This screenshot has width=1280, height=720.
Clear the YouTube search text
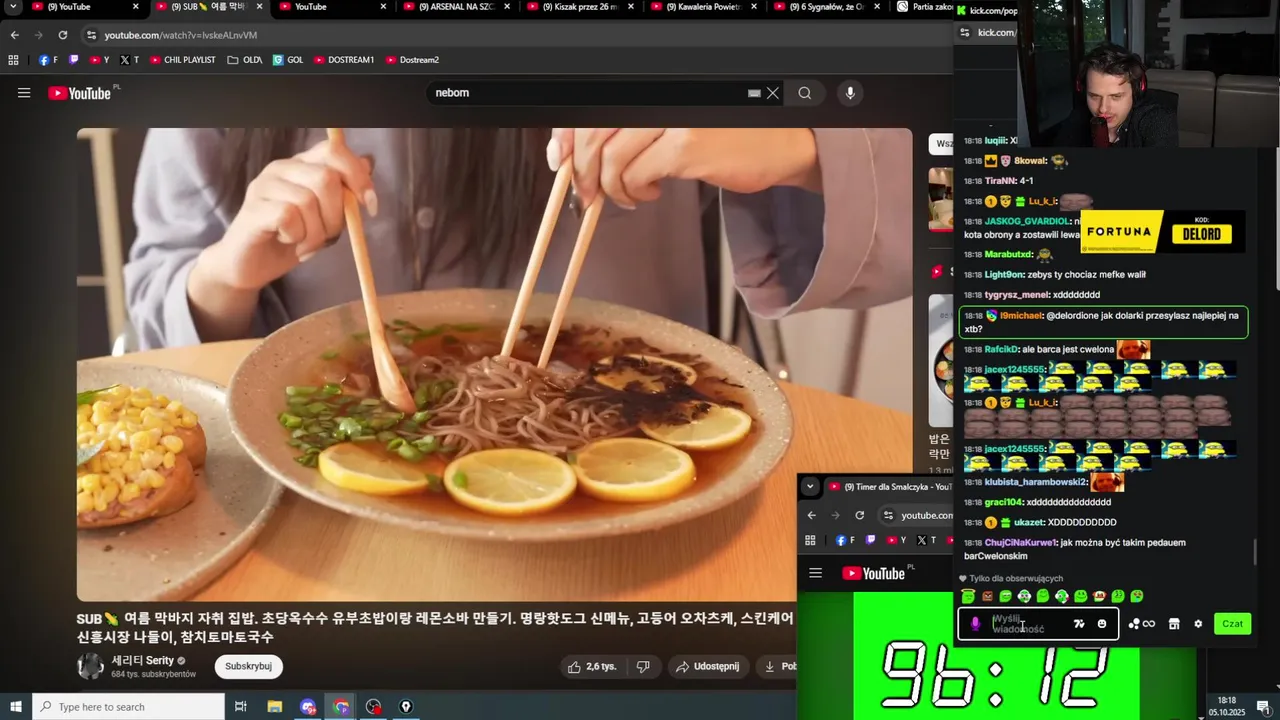pos(773,93)
